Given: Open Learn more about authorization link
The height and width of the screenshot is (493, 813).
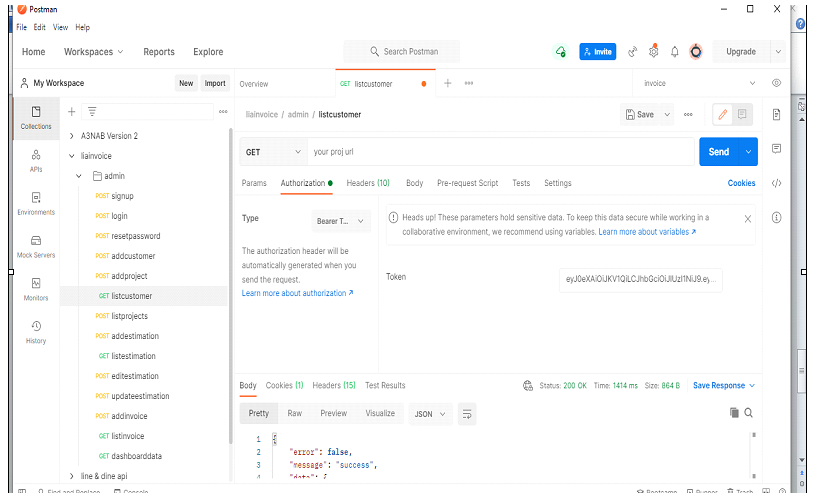Looking at the screenshot, I should pos(298,293).
